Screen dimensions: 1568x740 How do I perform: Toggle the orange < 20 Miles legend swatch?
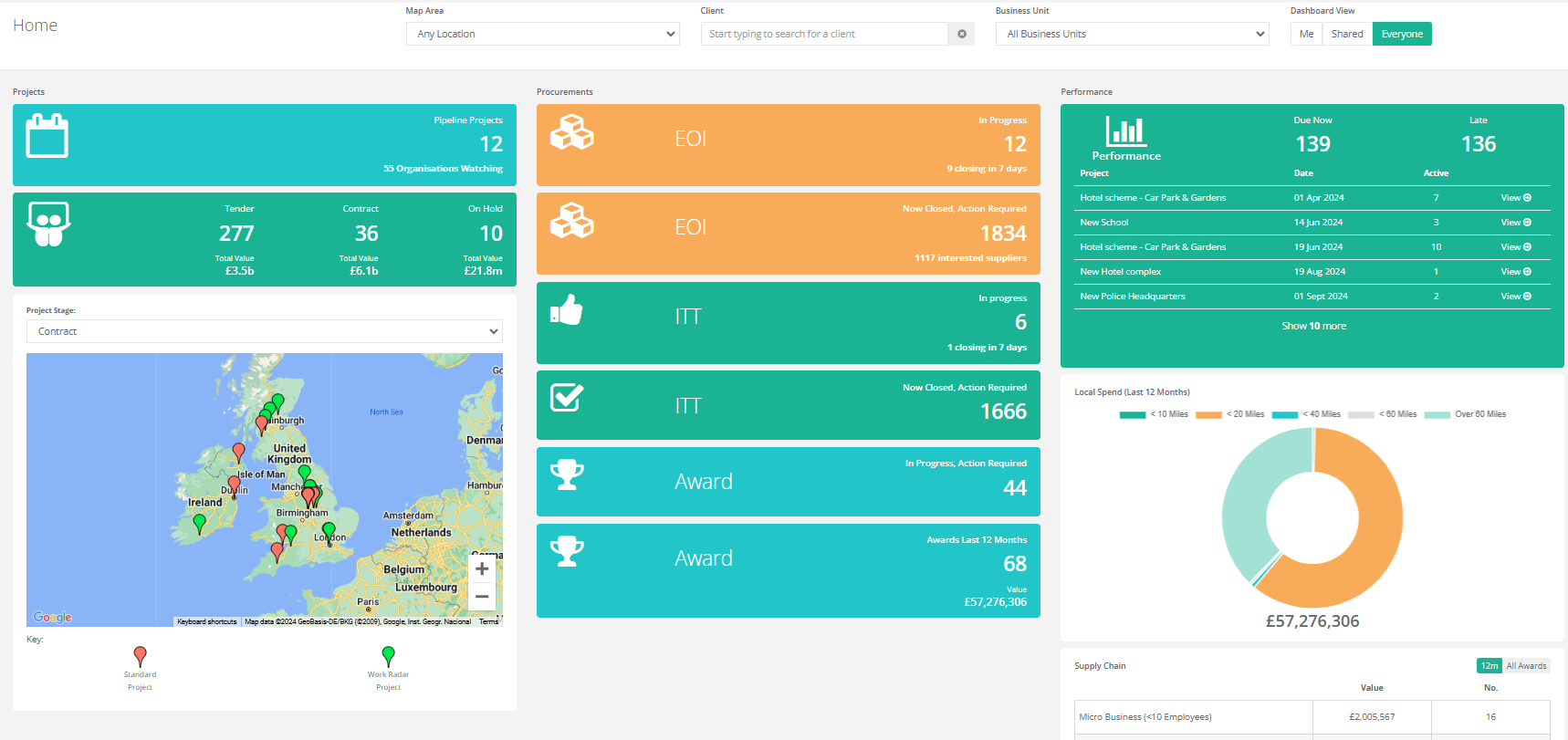1208,415
